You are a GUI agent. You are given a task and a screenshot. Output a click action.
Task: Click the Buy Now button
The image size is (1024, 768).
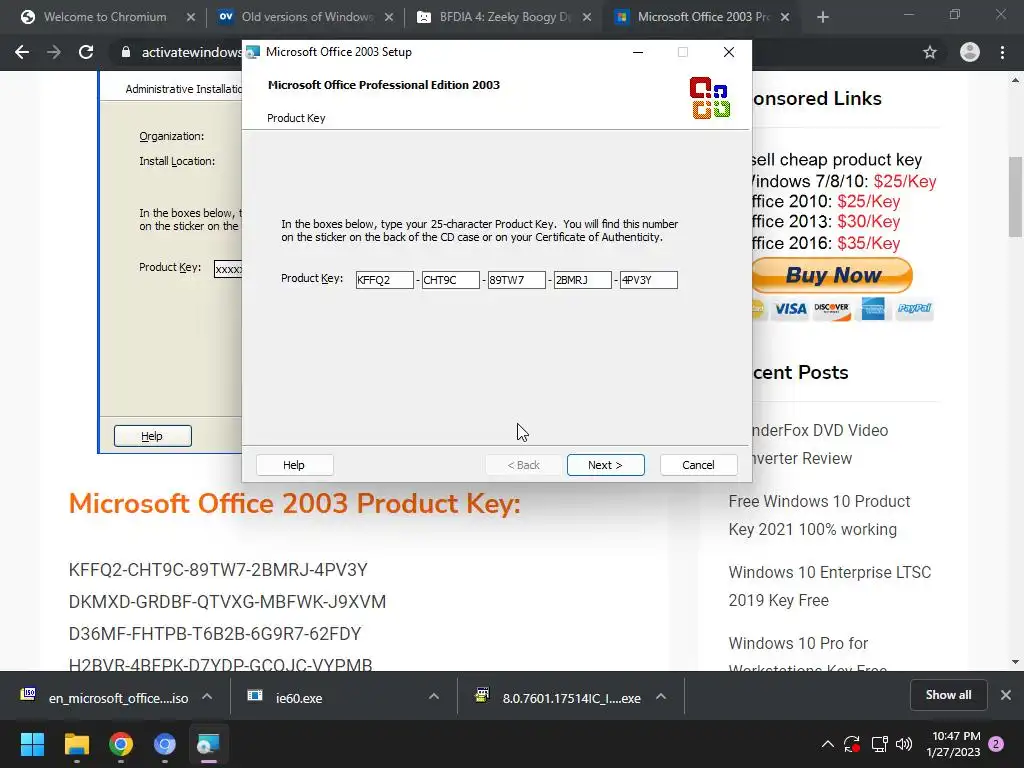tap(832, 275)
